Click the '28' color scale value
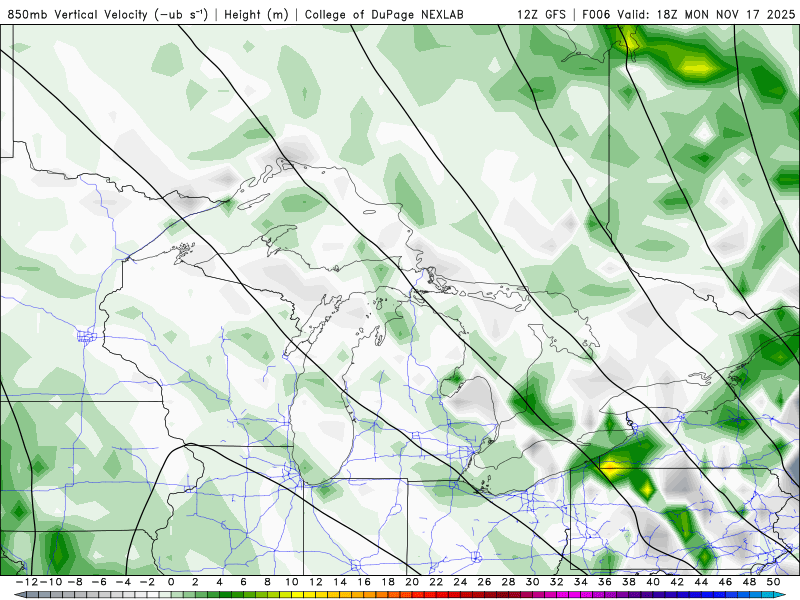The width and height of the screenshot is (800, 600). (x=509, y=582)
